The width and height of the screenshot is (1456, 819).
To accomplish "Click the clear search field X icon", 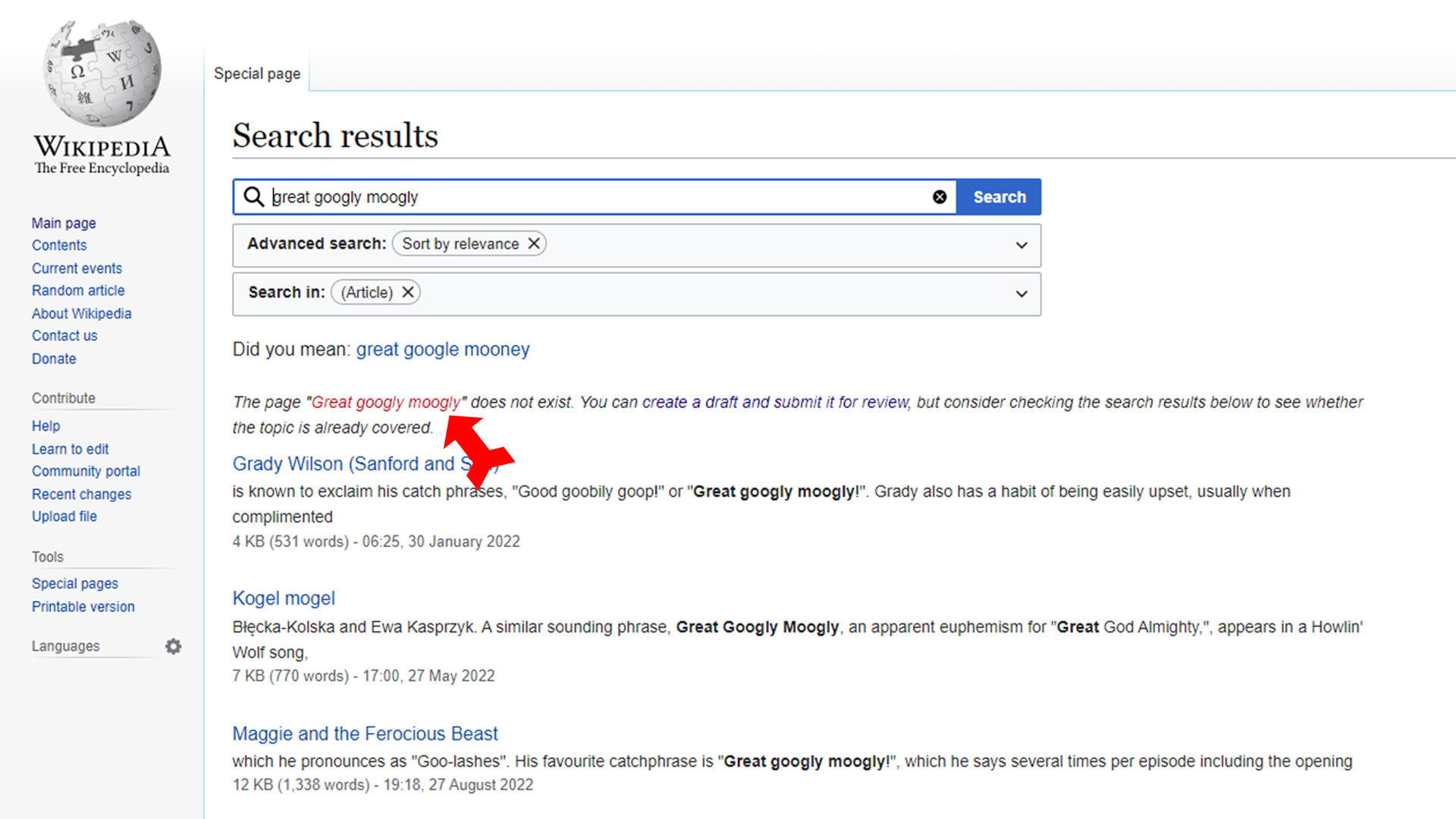I will [938, 197].
